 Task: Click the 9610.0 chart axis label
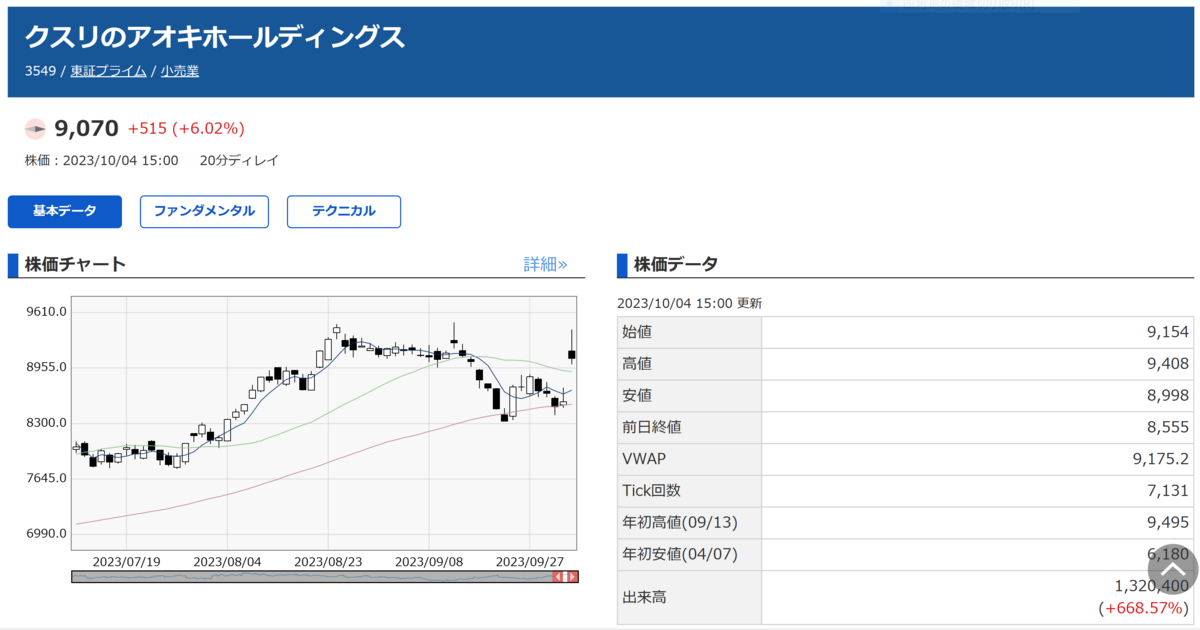47,311
